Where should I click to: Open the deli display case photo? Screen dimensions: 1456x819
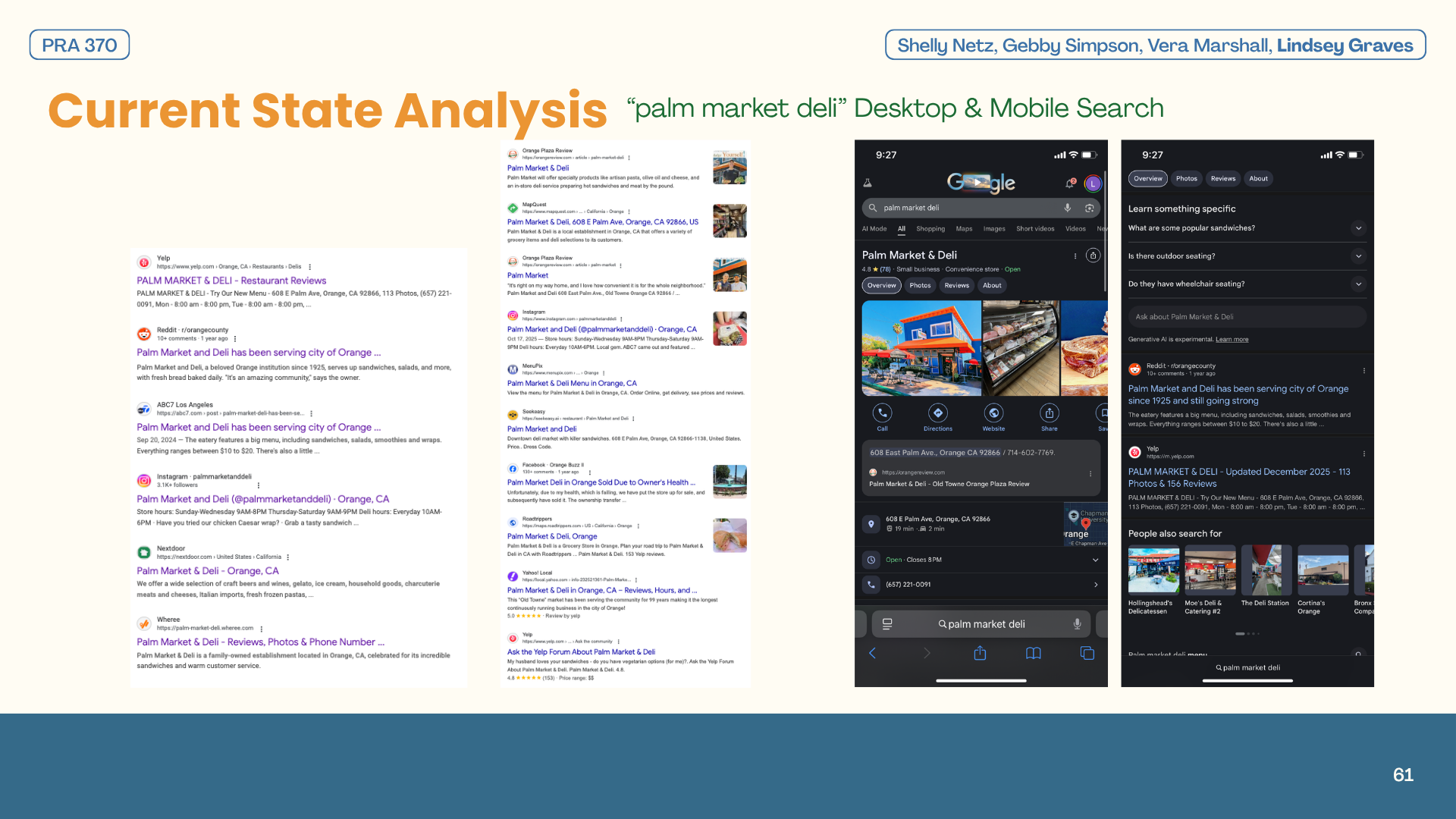(1021, 348)
